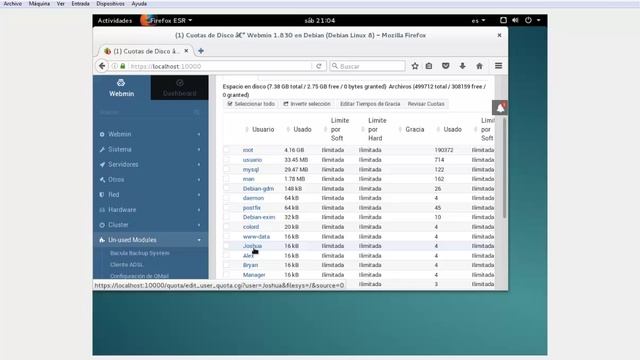Bookmark this page with the star icon
The image size is (640, 360).
coord(415,66)
